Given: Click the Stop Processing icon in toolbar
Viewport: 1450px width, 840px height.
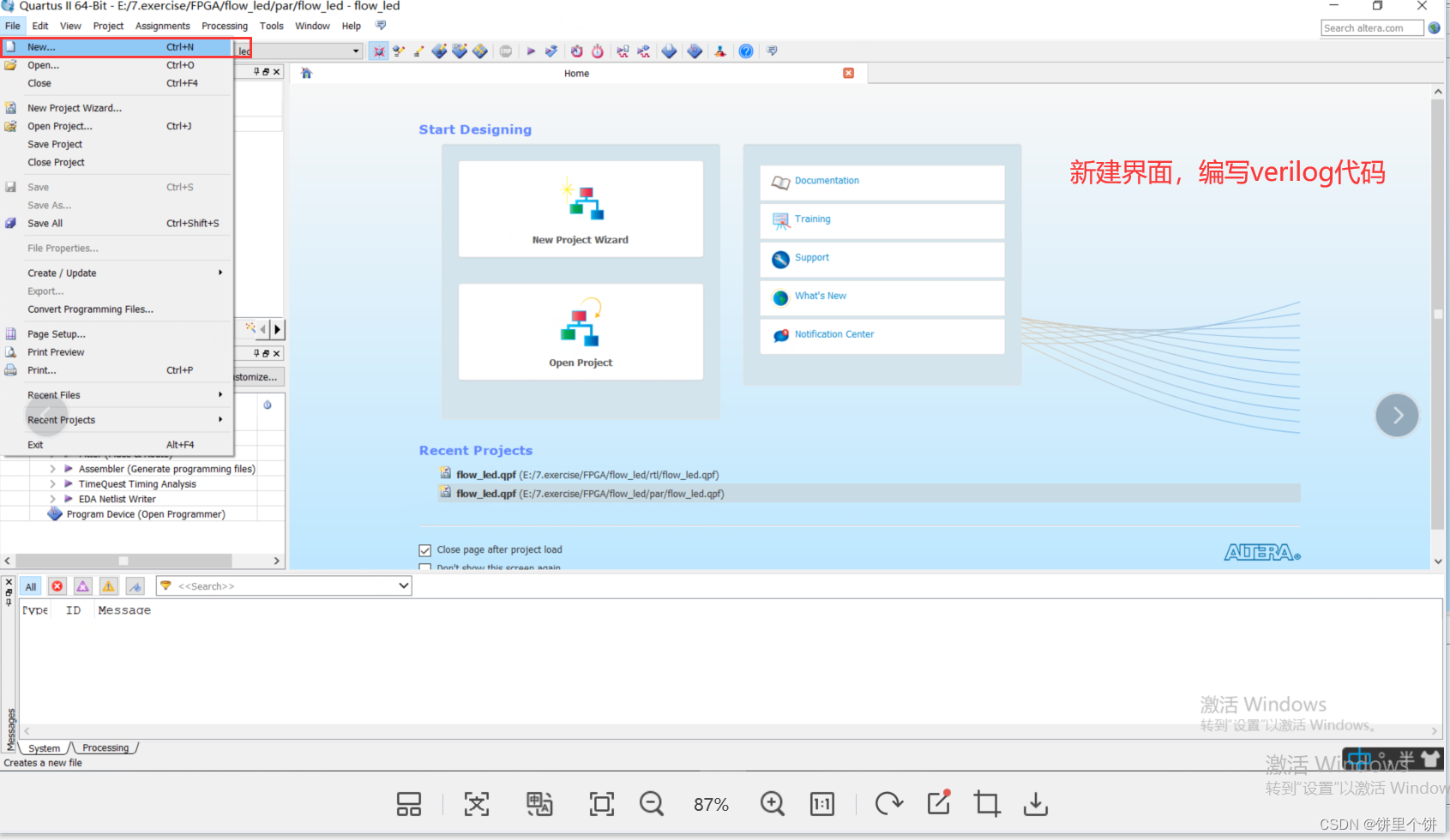Looking at the screenshot, I should coord(506,51).
